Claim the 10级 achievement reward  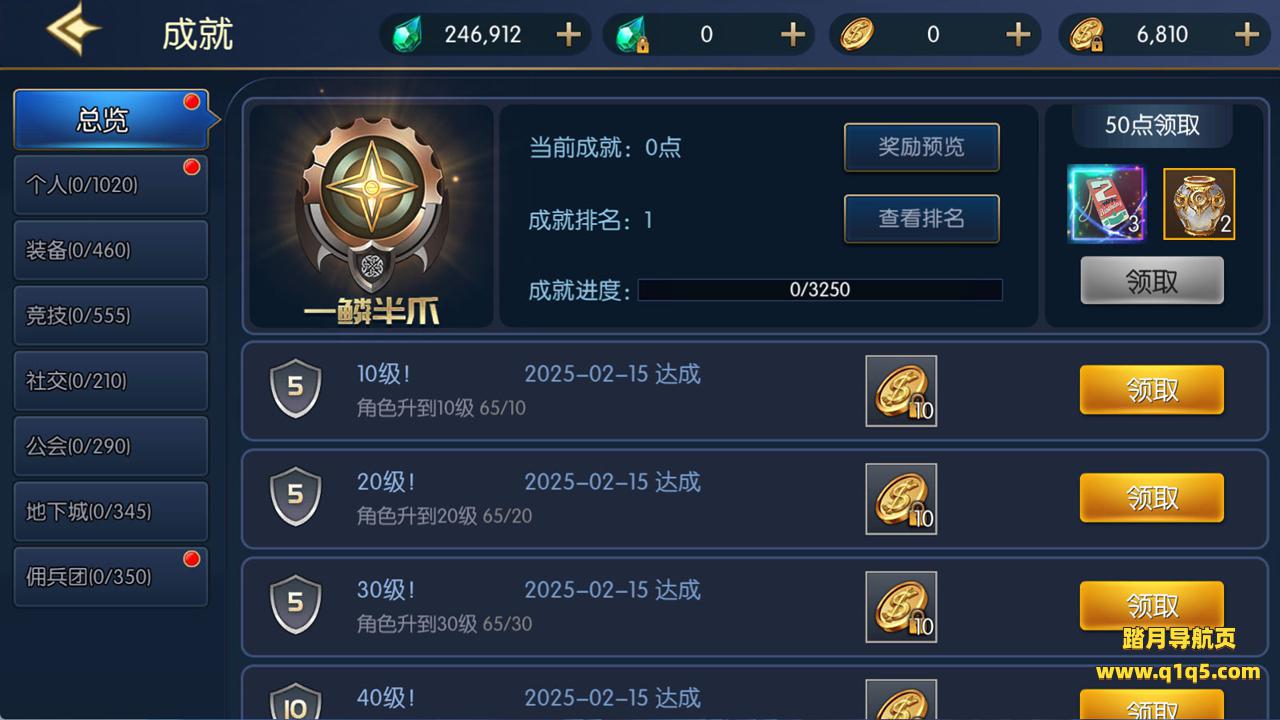[1152, 390]
